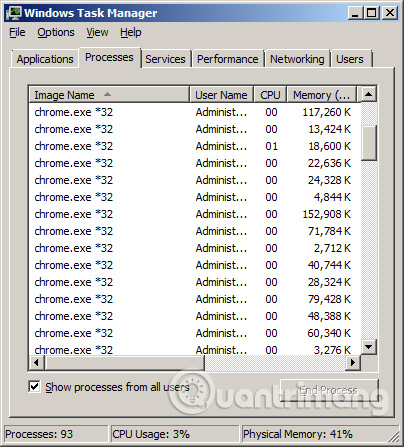Select the chrome.exe row using 28,324 K
404x447 pixels.
pyautogui.click(x=195, y=282)
